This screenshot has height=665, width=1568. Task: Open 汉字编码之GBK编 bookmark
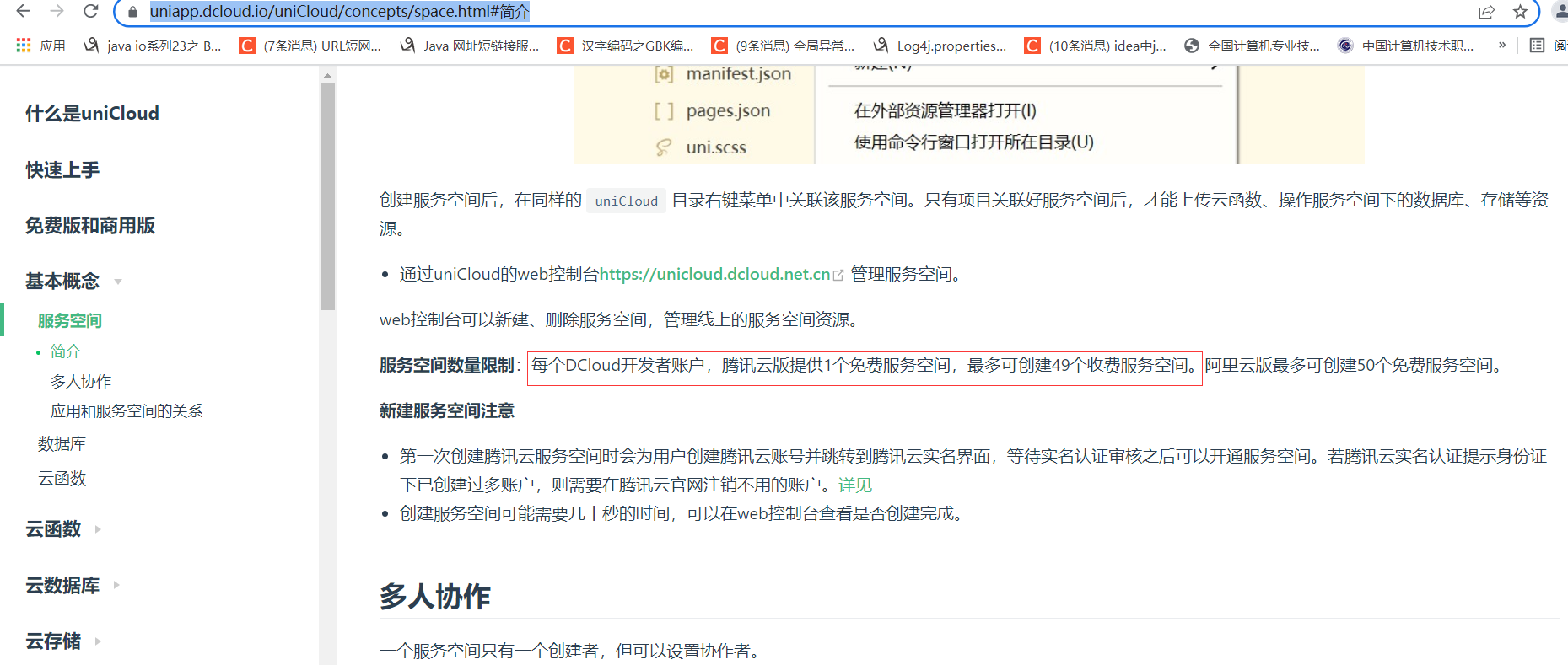click(x=625, y=46)
